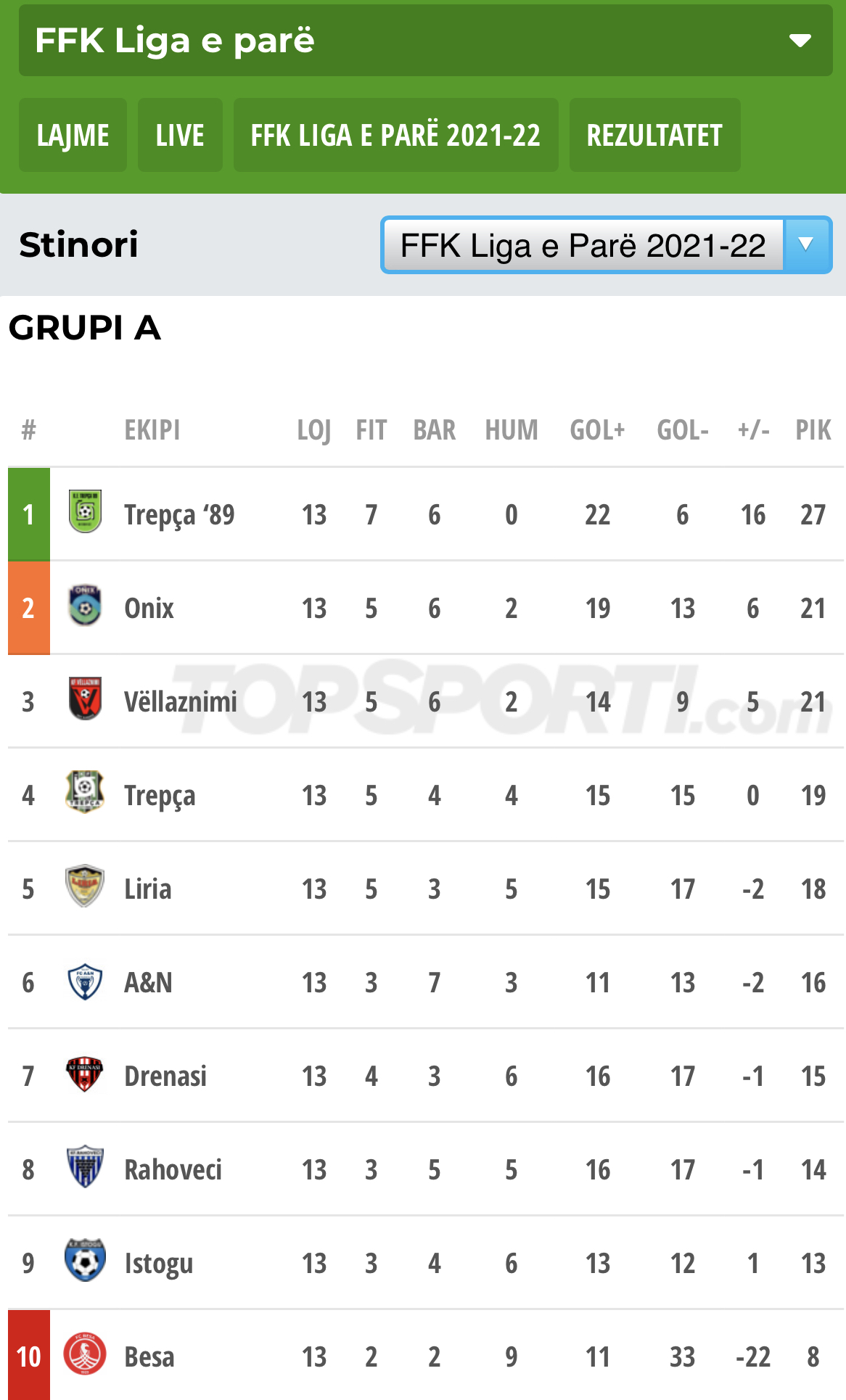The height and width of the screenshot is (1400, 846).
Task: Open the Trepça '89 team name link
Action: point(179,514)
